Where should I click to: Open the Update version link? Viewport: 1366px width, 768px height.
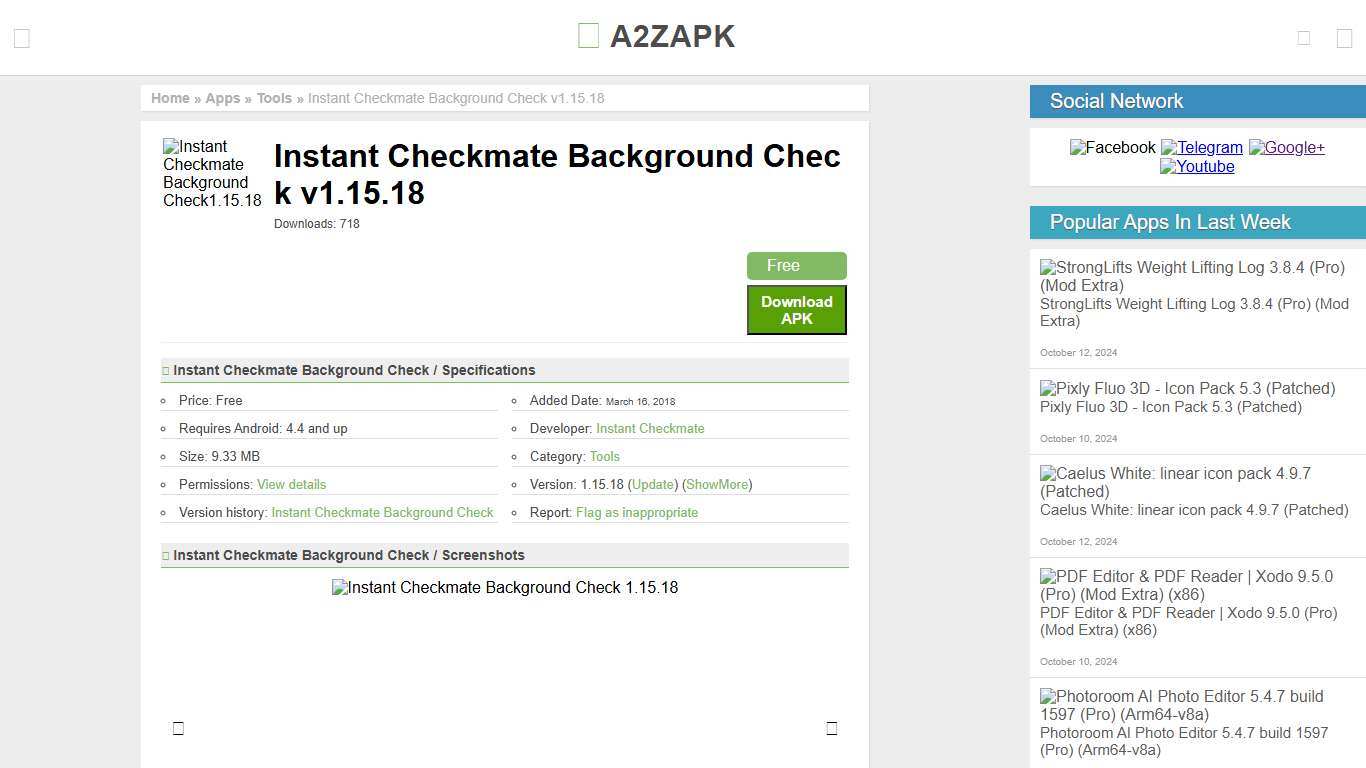tap(652, 484)
